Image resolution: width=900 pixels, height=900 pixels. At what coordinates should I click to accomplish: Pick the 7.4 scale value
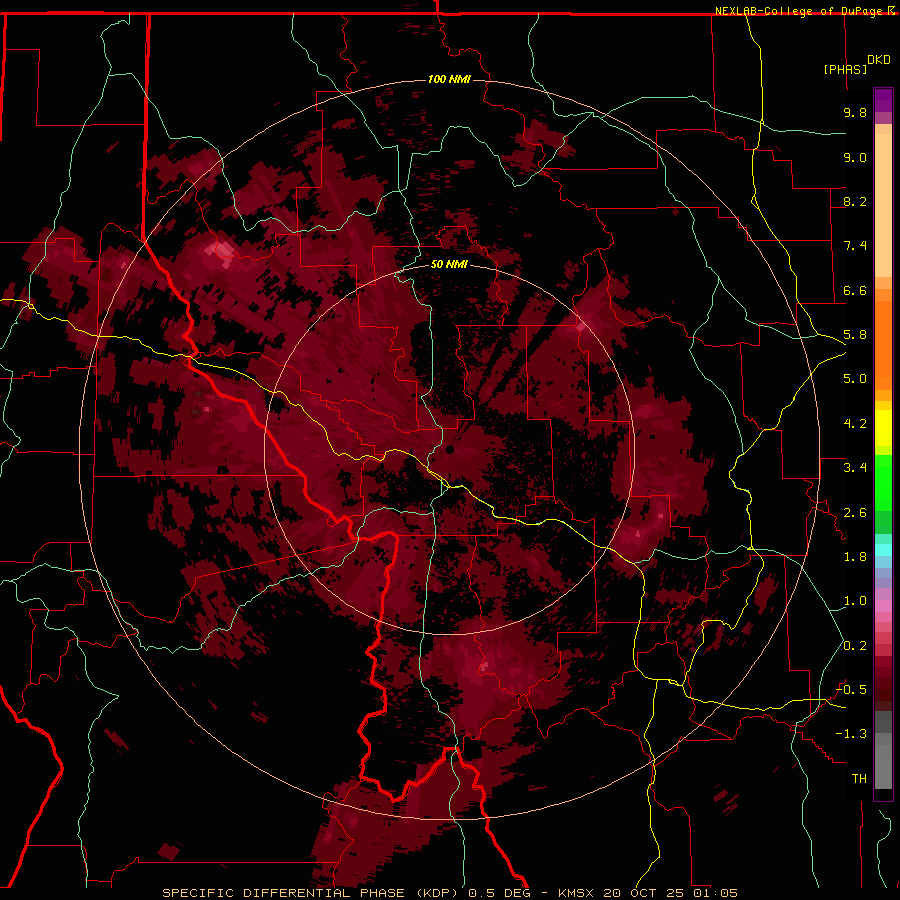pos(855,246)
